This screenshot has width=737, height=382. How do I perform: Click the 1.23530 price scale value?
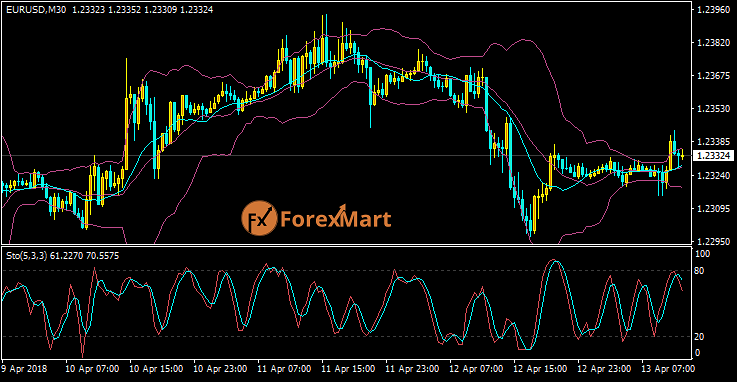pyautogui.click(x=713, y=109)
